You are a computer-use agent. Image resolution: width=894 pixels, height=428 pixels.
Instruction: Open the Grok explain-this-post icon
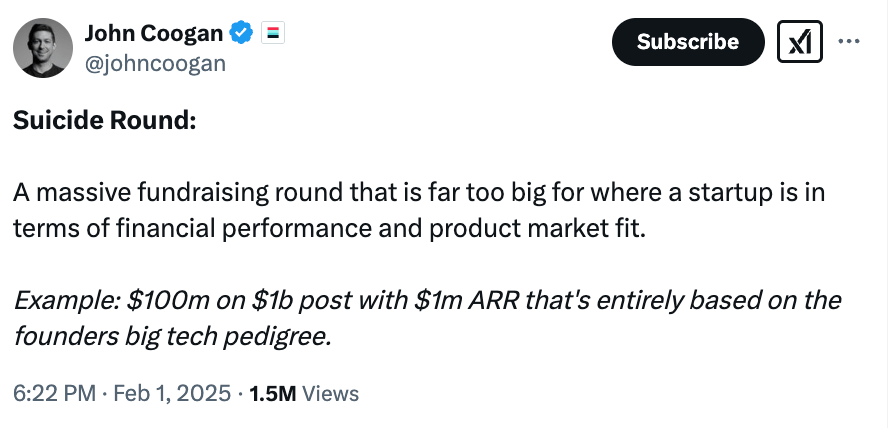pyautogui.click(x=799, y=42)
